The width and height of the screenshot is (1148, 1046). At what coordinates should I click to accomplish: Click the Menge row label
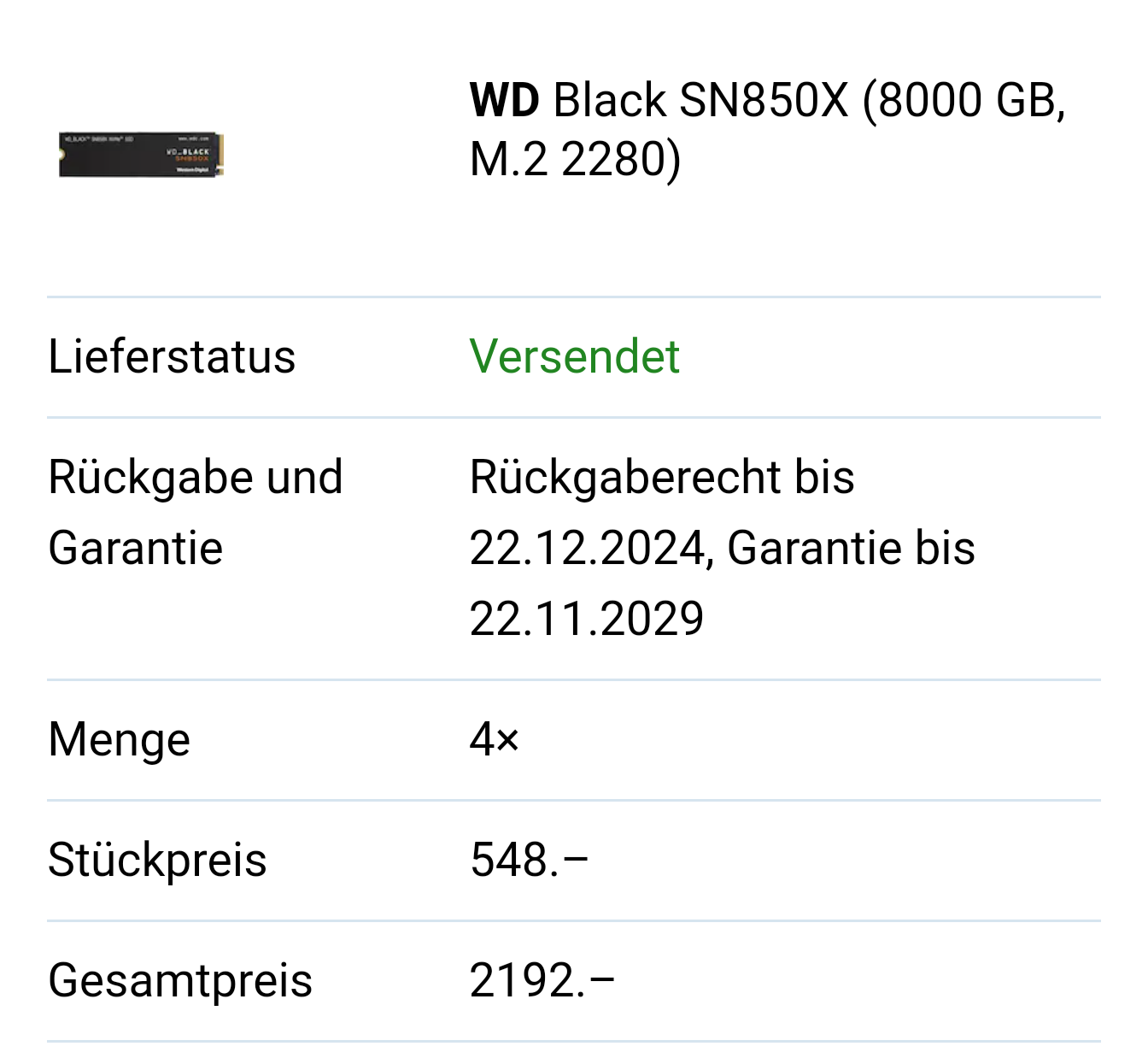(120, 739)
